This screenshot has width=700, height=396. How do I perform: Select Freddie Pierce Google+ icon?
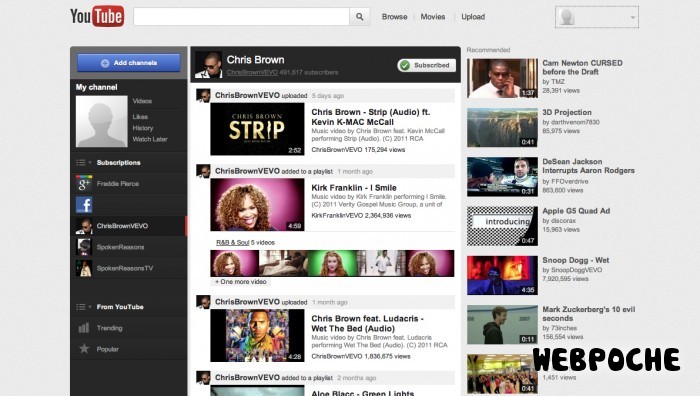83,183
